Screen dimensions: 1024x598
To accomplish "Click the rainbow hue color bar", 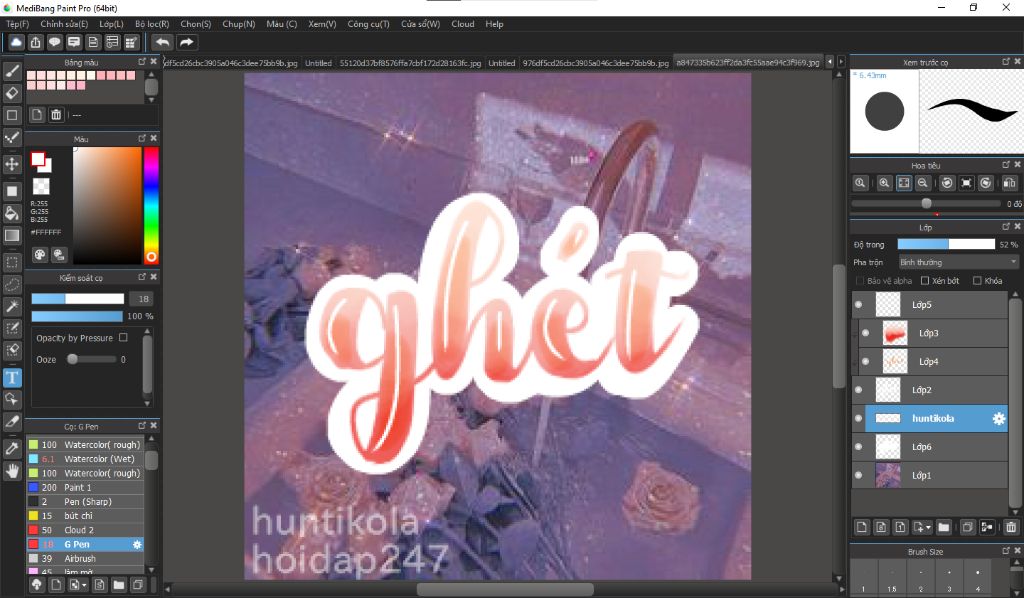I will click(x=151, y=205).
